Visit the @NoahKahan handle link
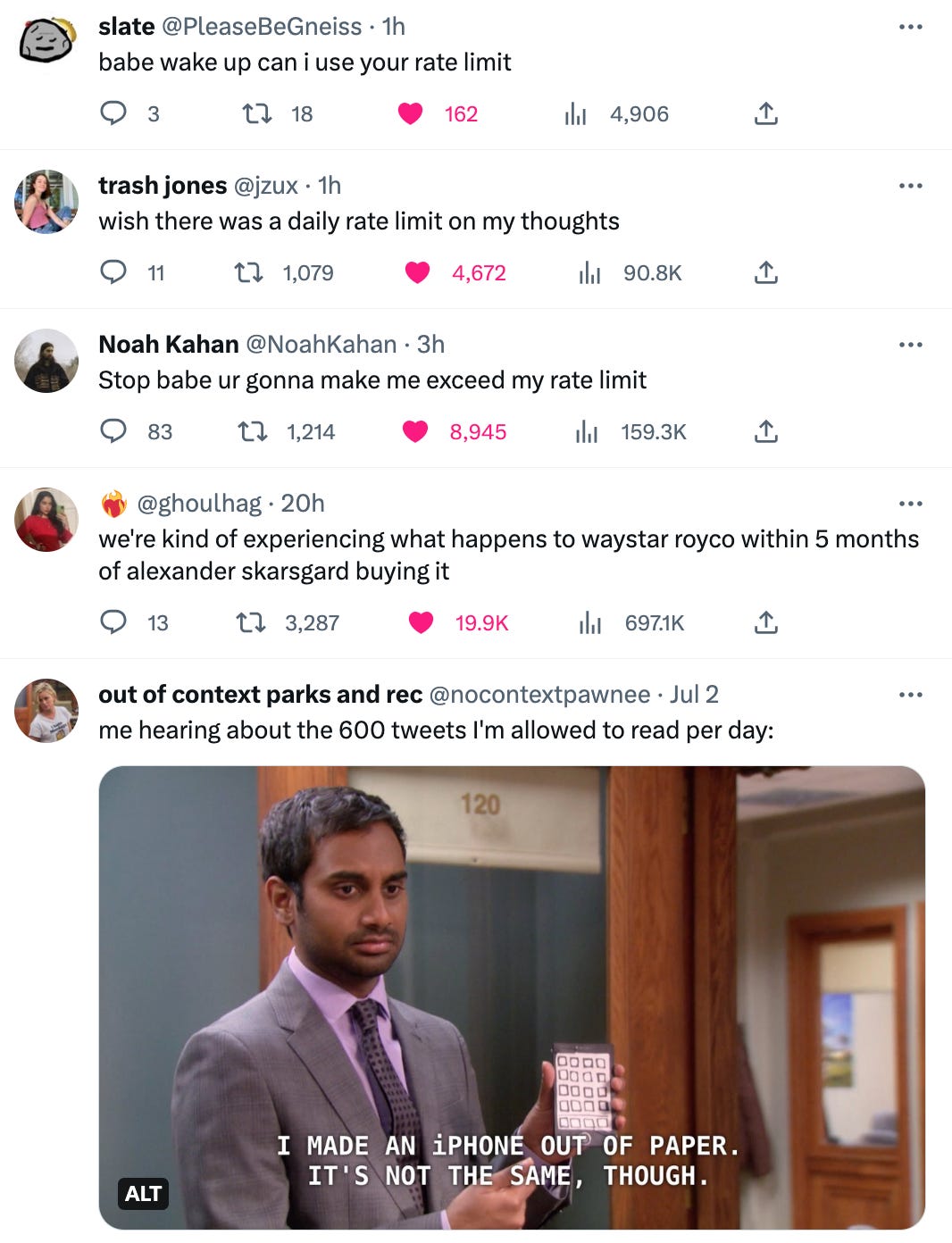This screenshot has height=1243, width=952. (x=321, y=344)
